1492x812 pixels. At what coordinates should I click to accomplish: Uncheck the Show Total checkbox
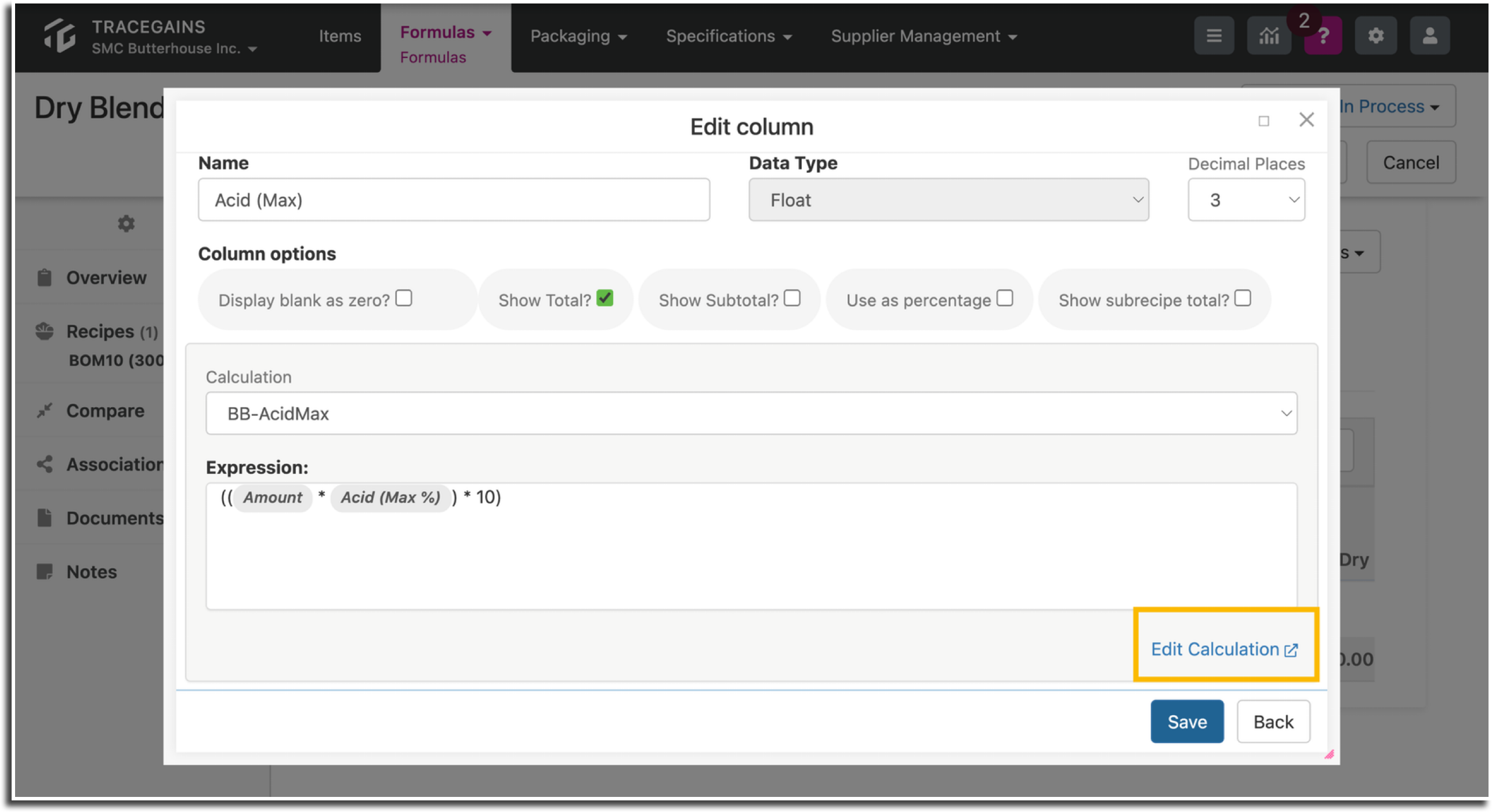604,298
